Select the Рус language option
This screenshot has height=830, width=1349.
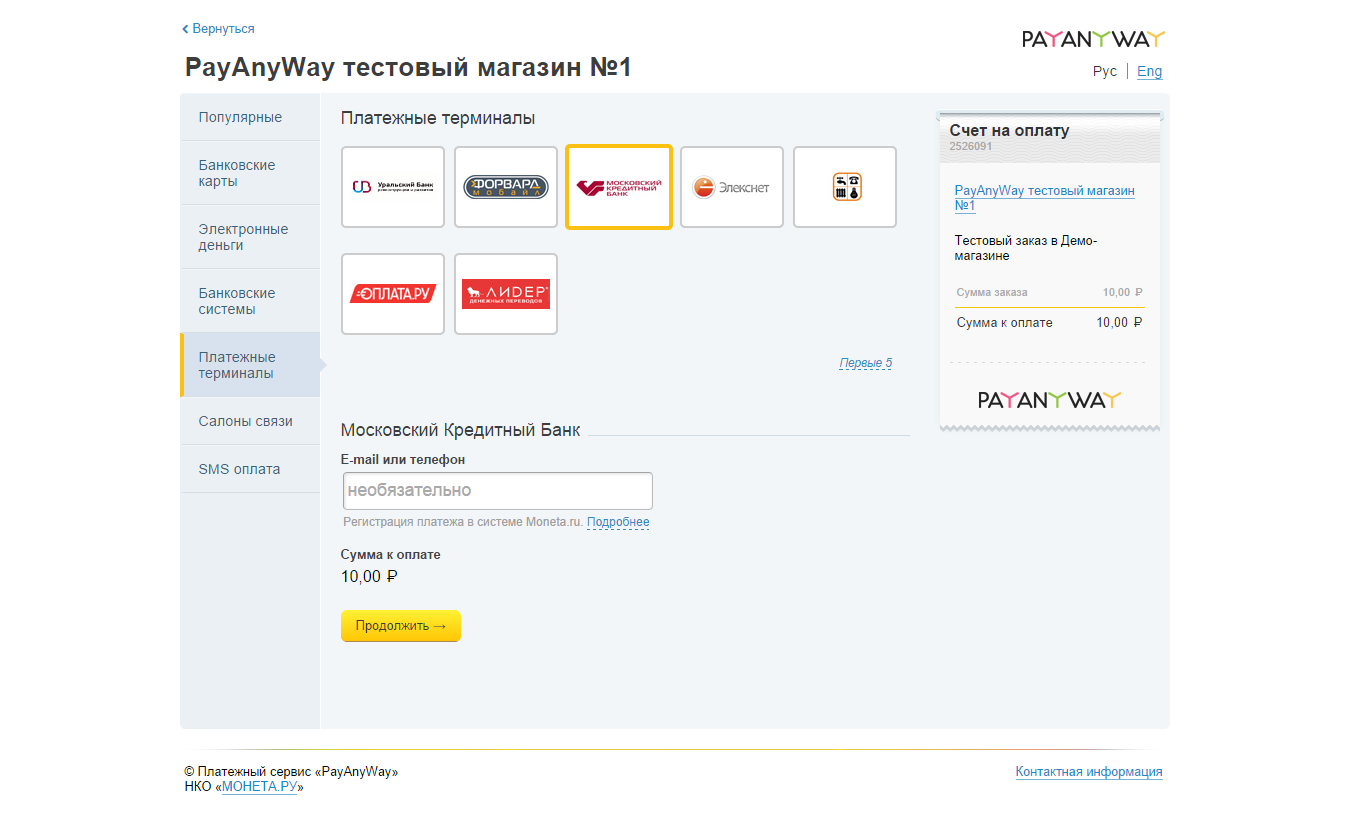click(1105, 71)
